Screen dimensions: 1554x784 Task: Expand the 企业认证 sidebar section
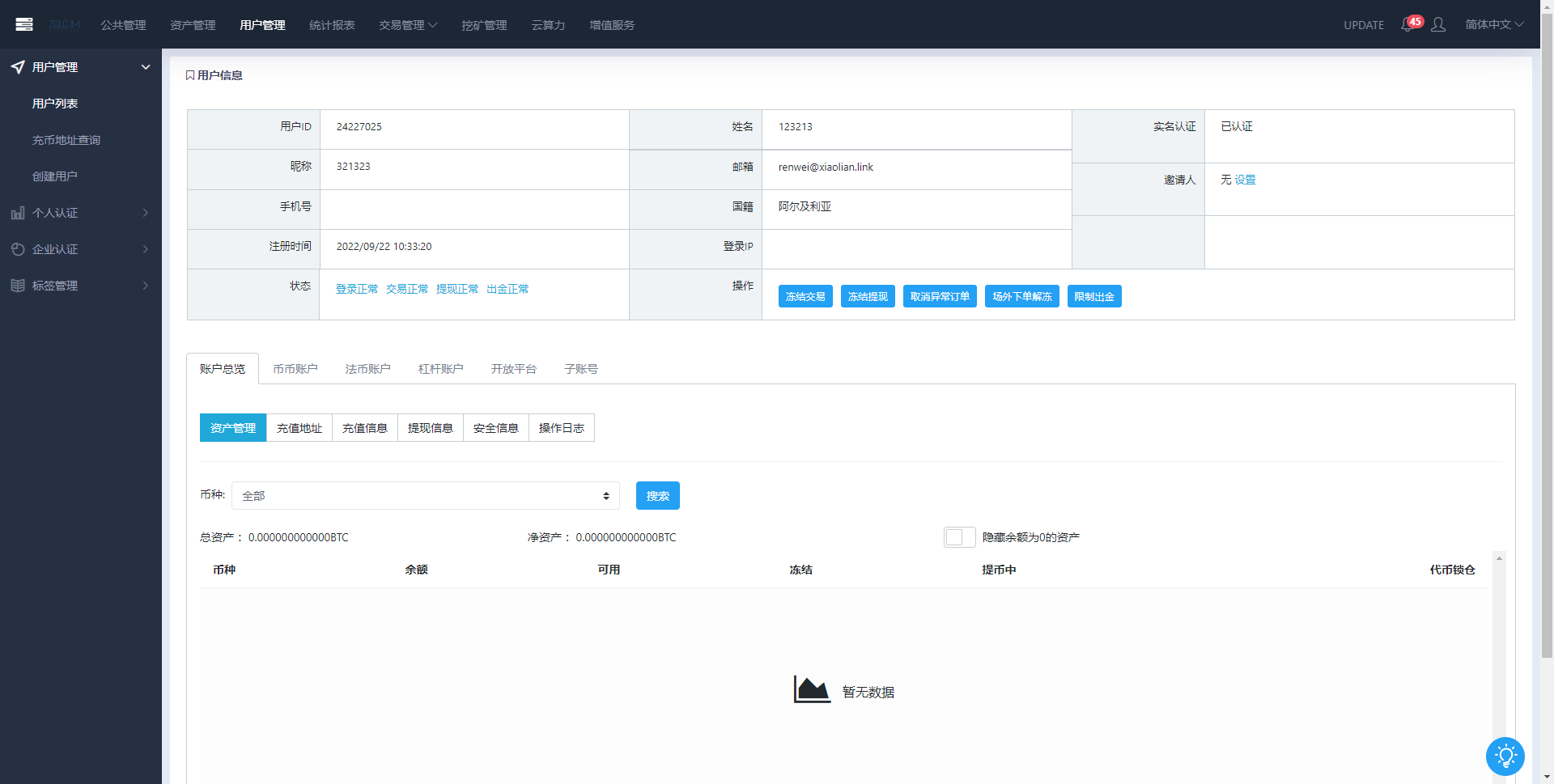[146, 249]
